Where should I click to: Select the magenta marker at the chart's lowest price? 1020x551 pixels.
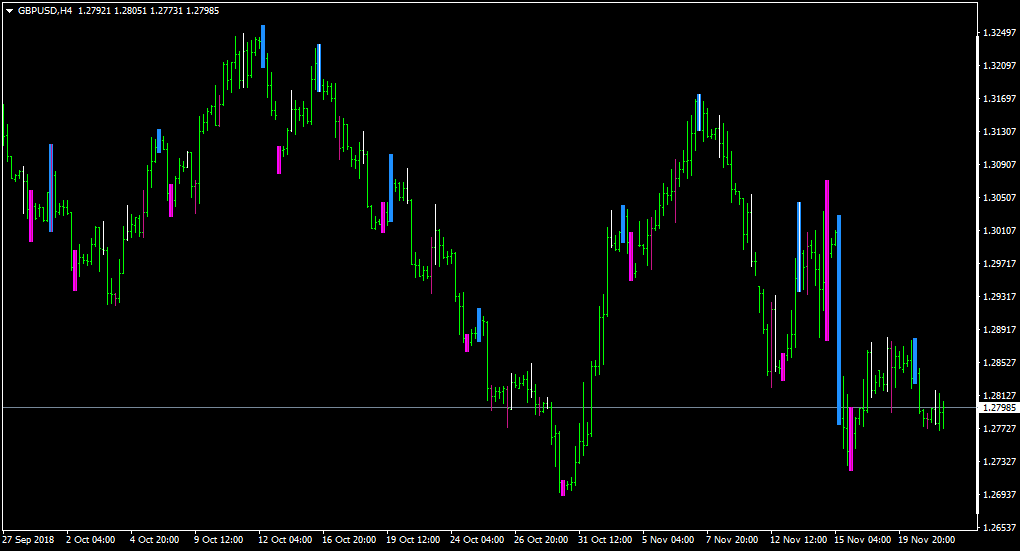click(563, 488)
